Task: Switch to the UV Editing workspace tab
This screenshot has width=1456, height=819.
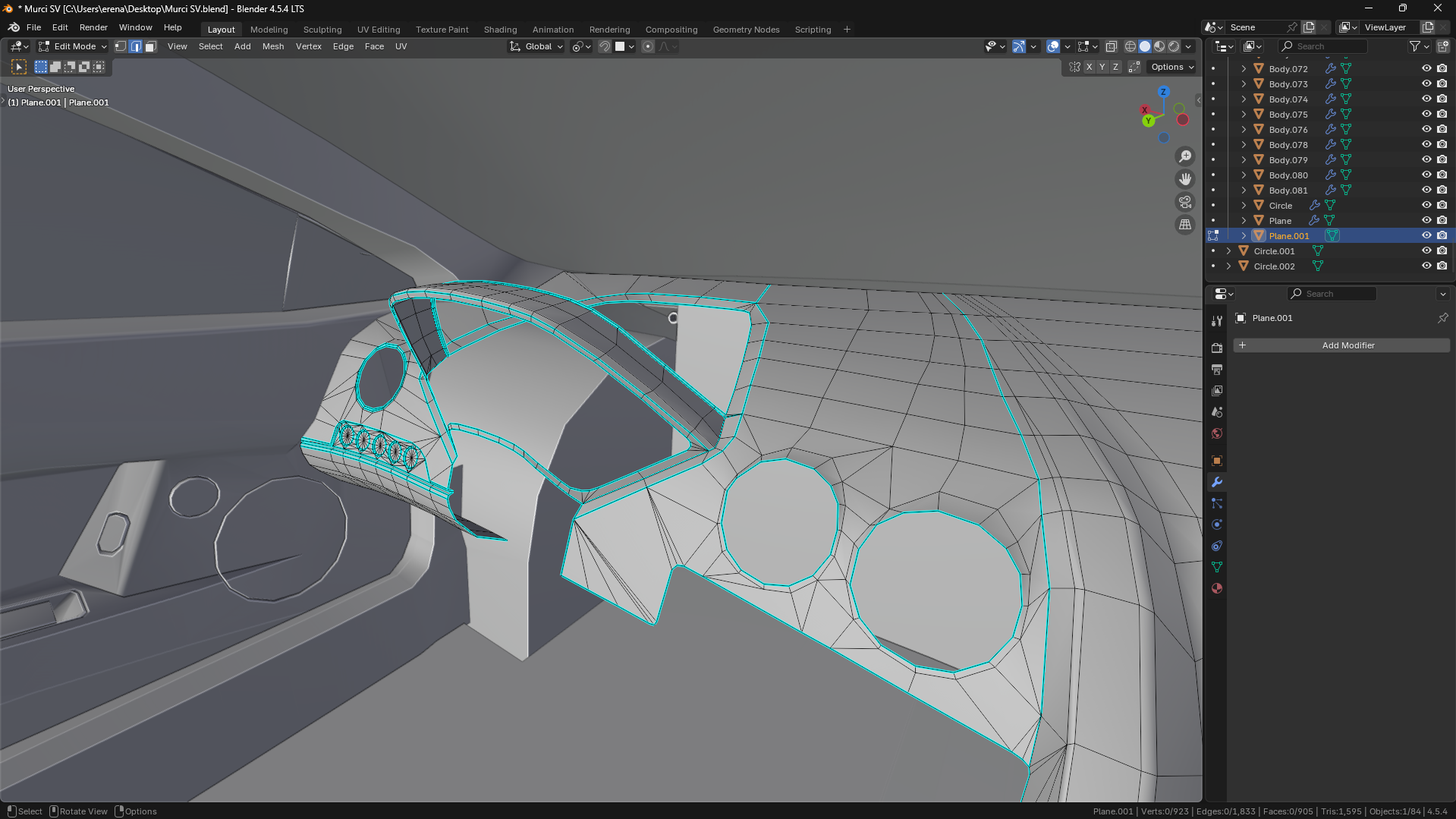Action: click(378, 30)
